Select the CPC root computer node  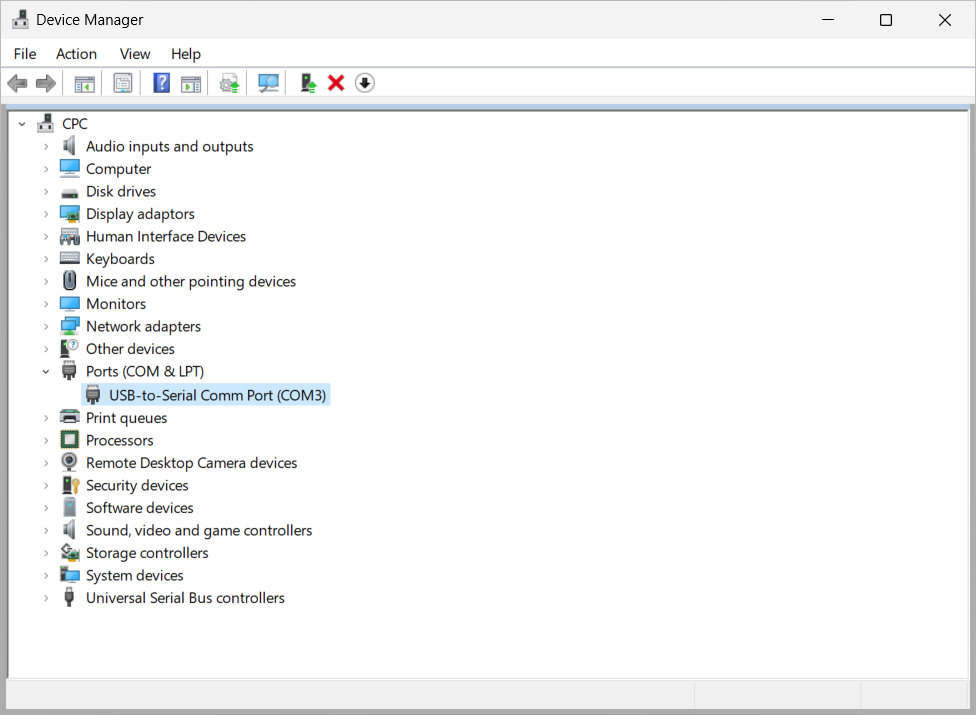tap(74, 123)
